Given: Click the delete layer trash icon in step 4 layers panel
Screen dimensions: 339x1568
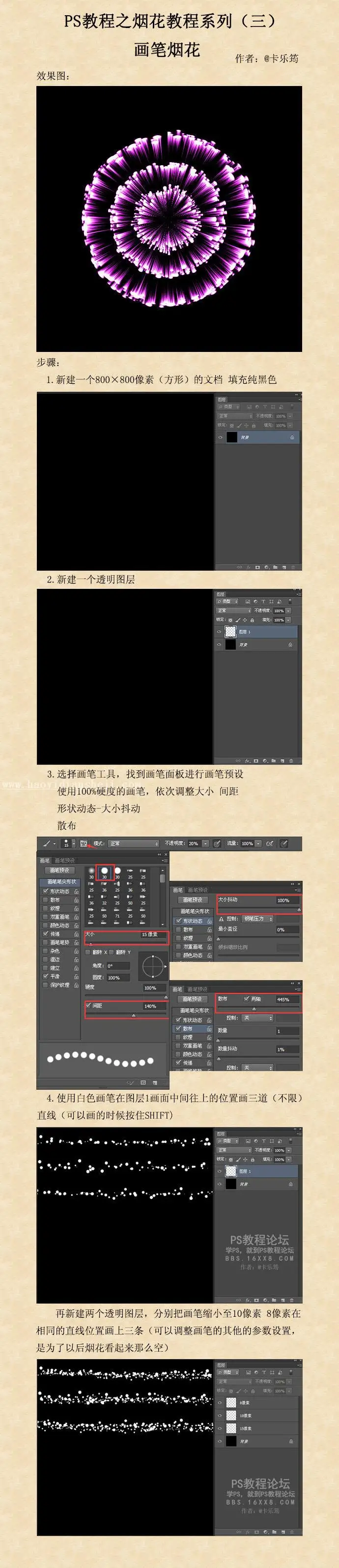Looking at the screenshot, I should tap(292, 1300).
